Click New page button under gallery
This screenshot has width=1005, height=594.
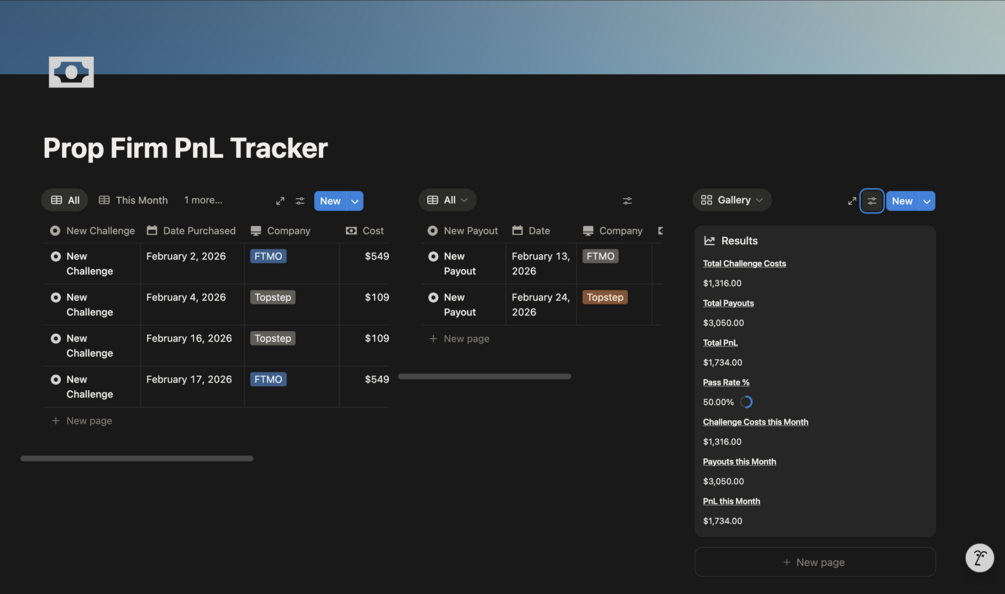pyautogui.click(x=815, y=562)
